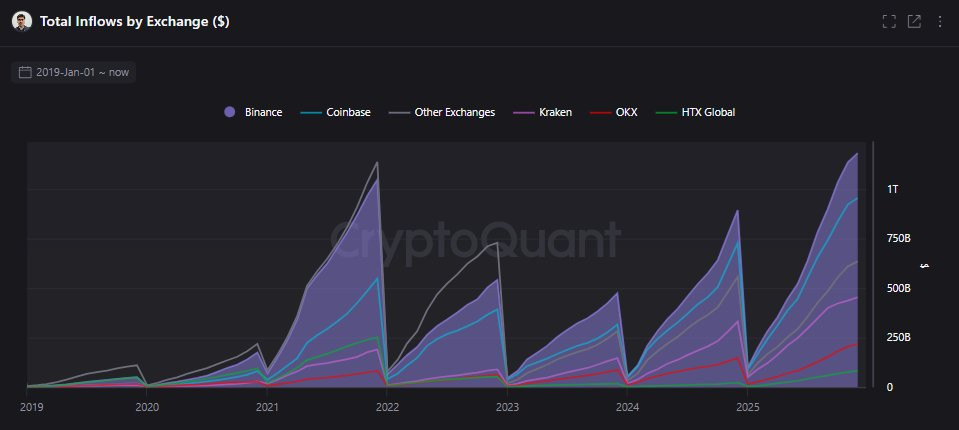Click the 2025 x-axis label
The height and width of the screenshot is (430, 959).
coord(746,406)
